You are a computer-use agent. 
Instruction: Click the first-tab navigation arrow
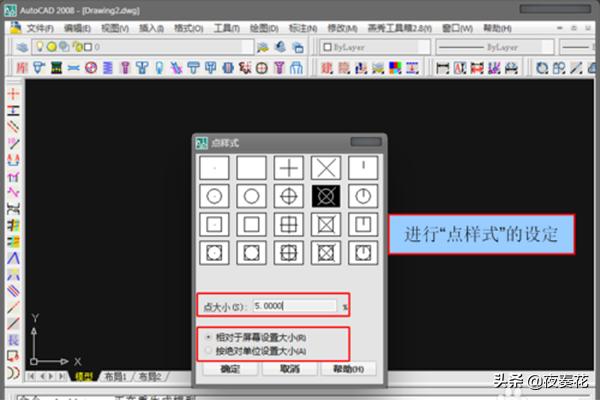pos(31,377)
